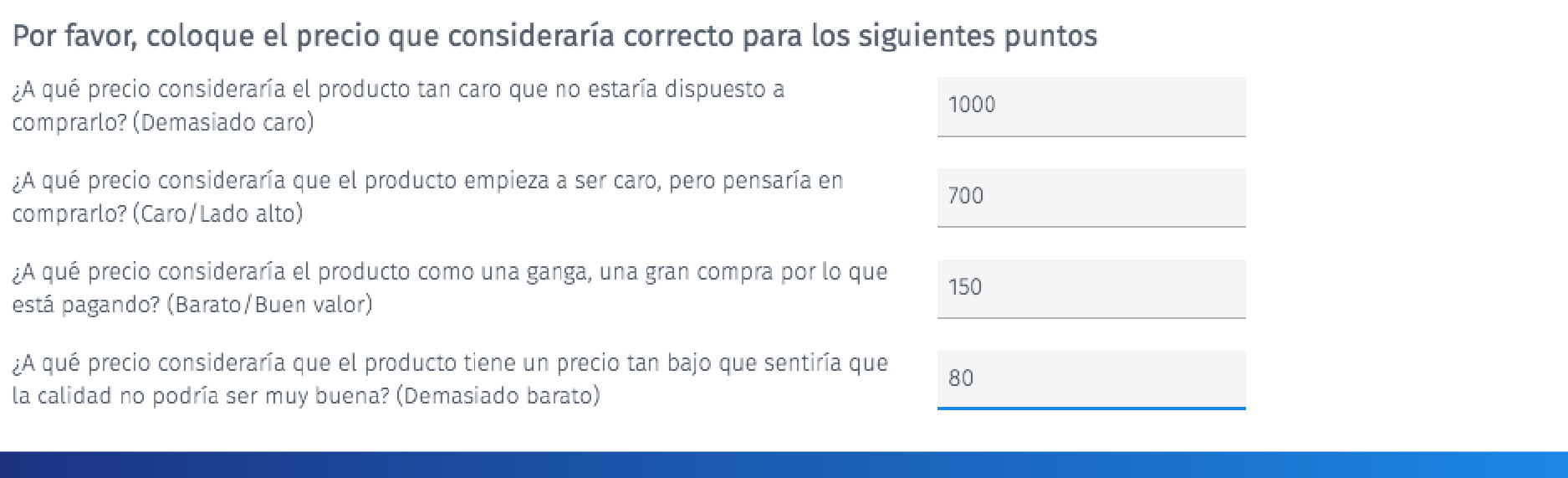Select the field with value 150
This screenshot has height=478, width=1568.
(x=1090, y=288)
